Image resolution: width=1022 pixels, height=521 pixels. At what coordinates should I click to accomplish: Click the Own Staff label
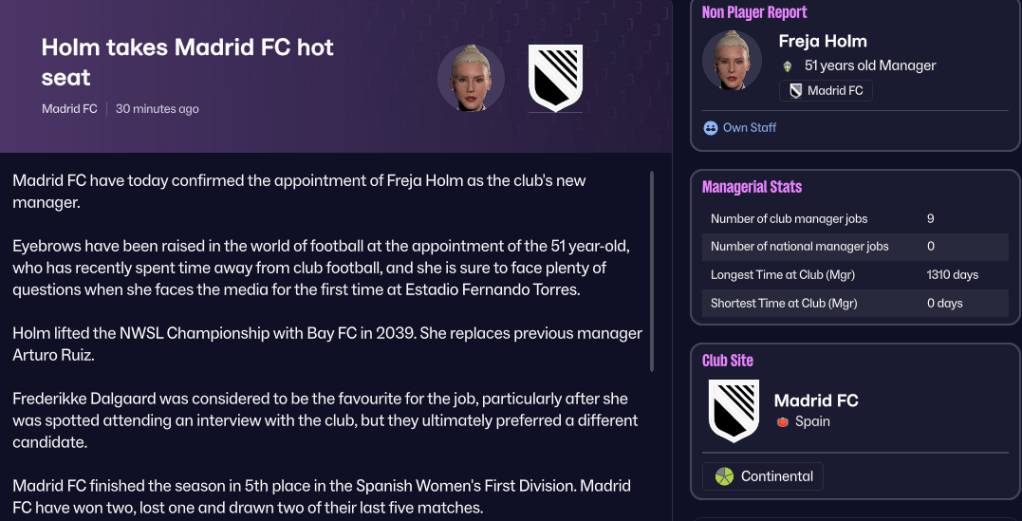coord(749,128)
